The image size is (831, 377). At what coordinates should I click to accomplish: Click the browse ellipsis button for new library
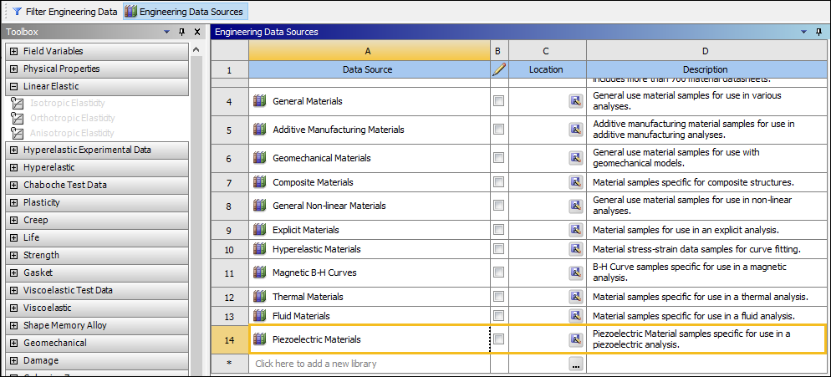point(576,364)
